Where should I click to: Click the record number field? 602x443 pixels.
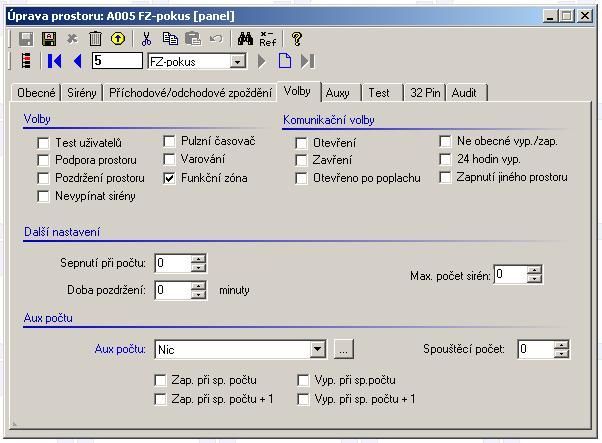[116, 61]
